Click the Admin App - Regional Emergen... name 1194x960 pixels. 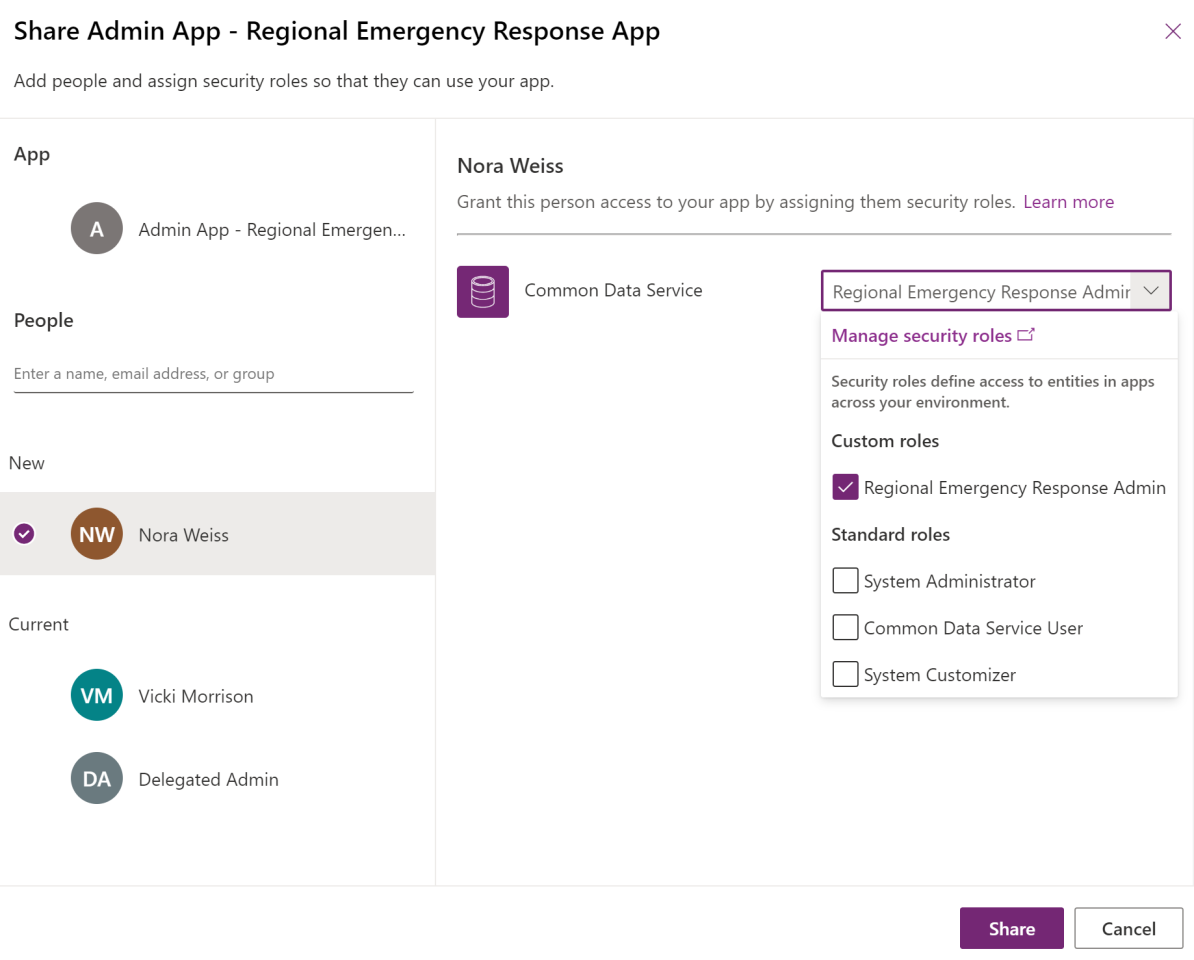point(272,229)
